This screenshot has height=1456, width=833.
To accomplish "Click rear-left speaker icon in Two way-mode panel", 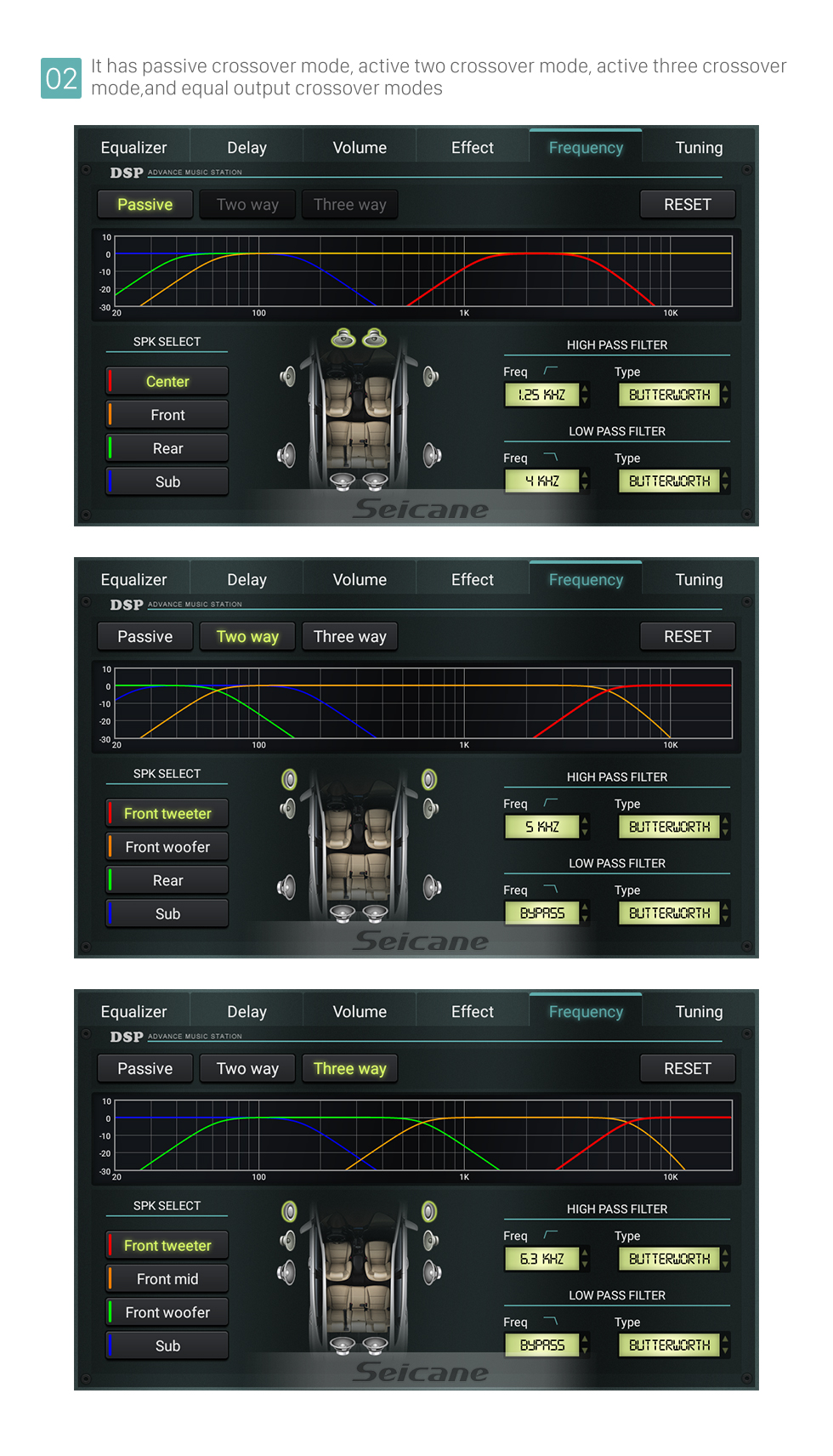I will (x=286, y=887).
